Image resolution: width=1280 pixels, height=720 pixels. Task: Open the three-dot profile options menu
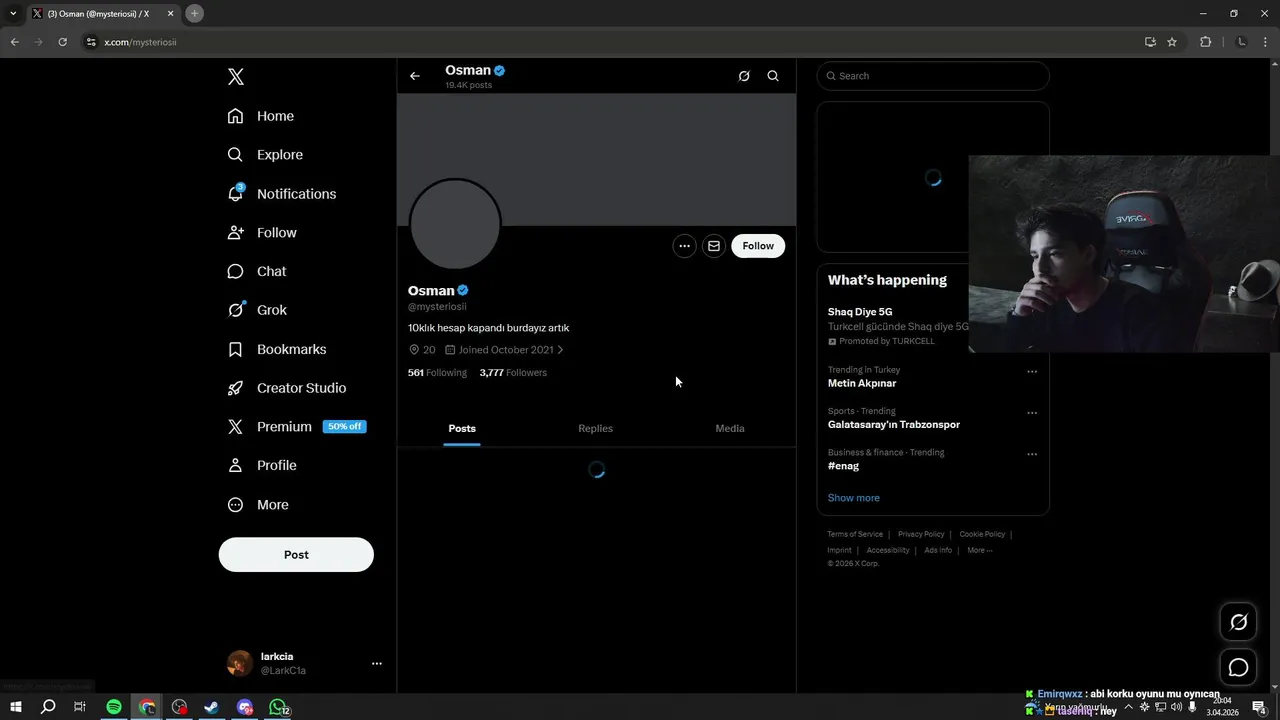[684, 246]
